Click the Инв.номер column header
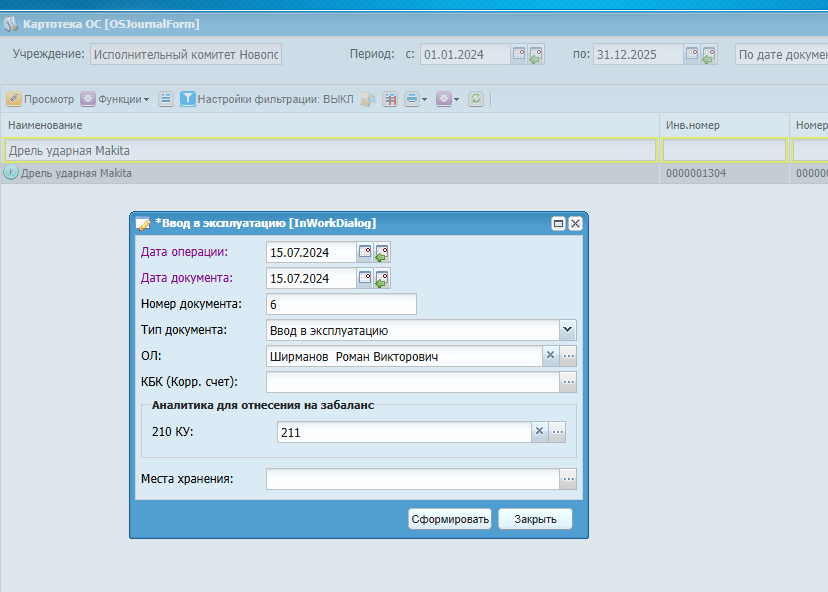This screenshot has height=592, width=828. click(724, 125)
